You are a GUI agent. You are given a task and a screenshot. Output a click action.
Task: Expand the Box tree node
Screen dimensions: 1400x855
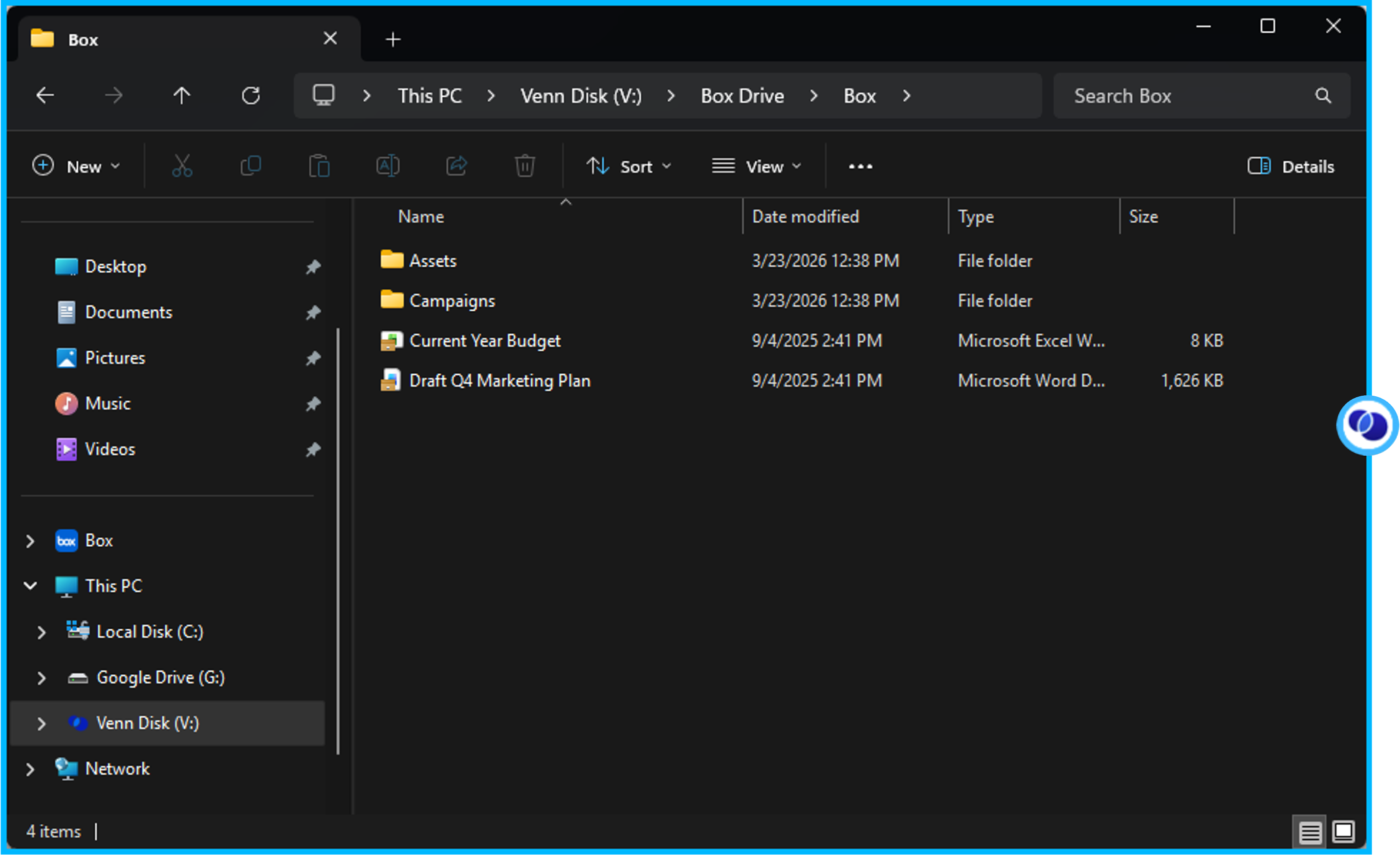(x=31, y=541)
